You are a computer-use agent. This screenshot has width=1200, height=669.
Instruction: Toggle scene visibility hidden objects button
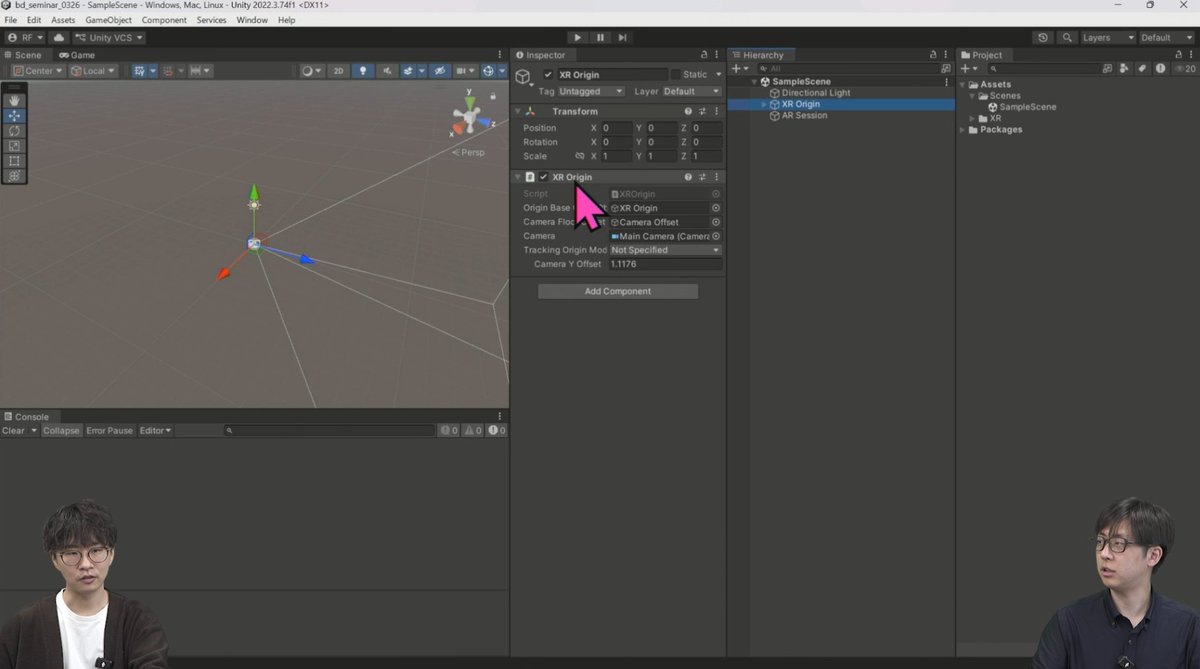point(439,71)
